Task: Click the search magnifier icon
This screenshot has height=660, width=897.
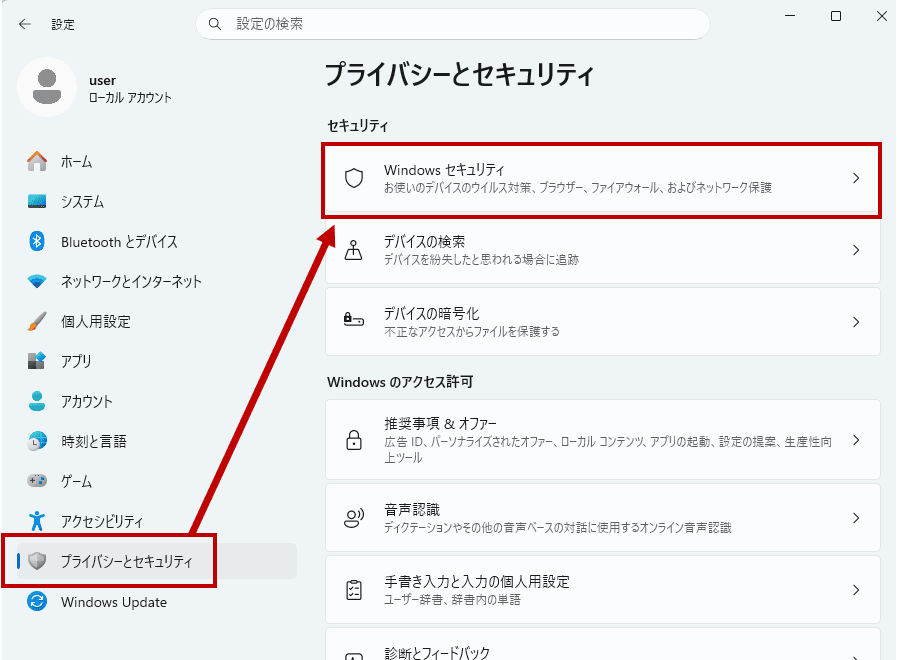Action: [x=215, y=24]
